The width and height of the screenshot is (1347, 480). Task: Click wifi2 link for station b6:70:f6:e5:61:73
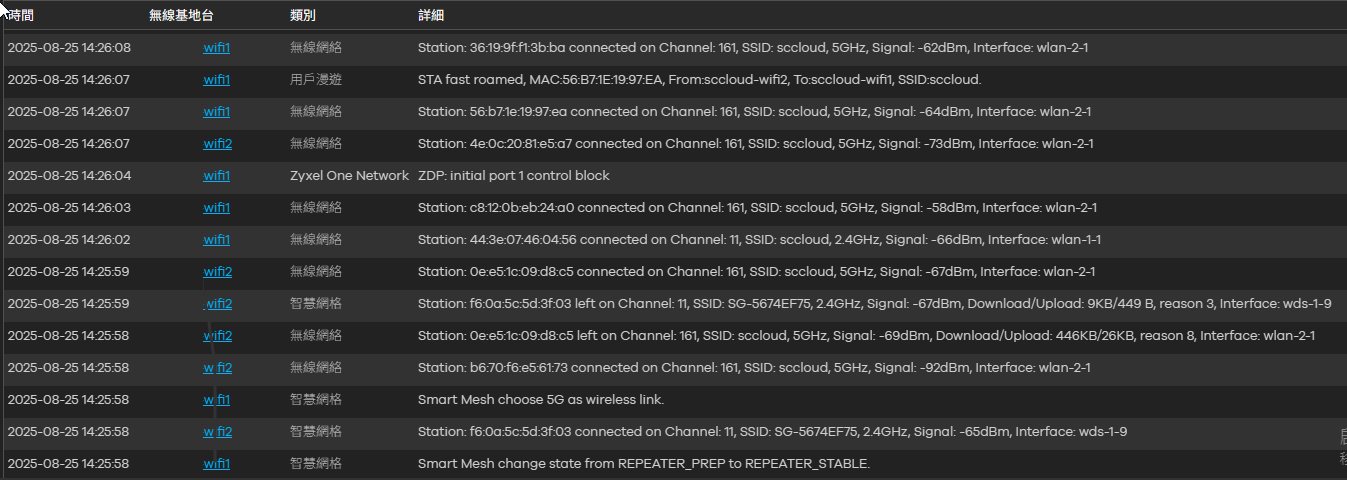pos(218,367)
